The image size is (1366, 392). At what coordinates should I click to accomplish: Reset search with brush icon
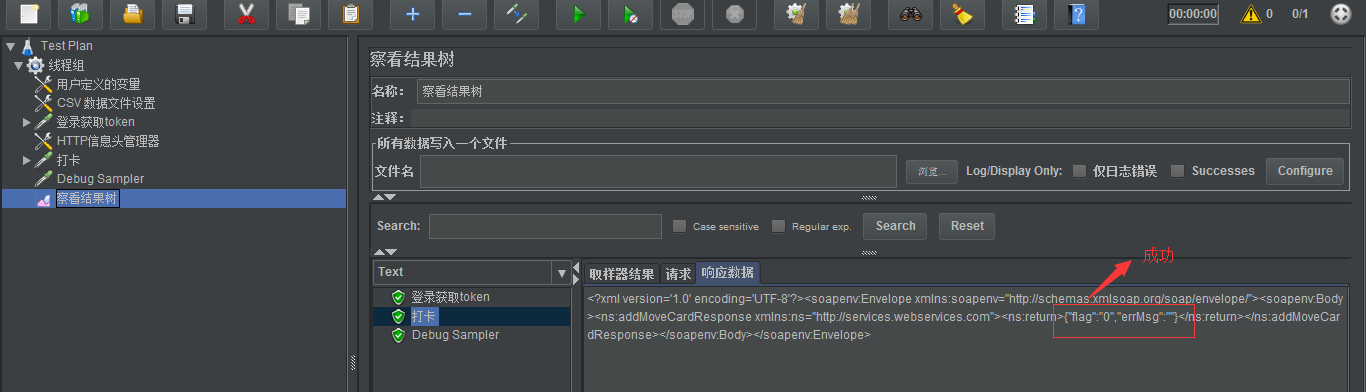point(963,14)
